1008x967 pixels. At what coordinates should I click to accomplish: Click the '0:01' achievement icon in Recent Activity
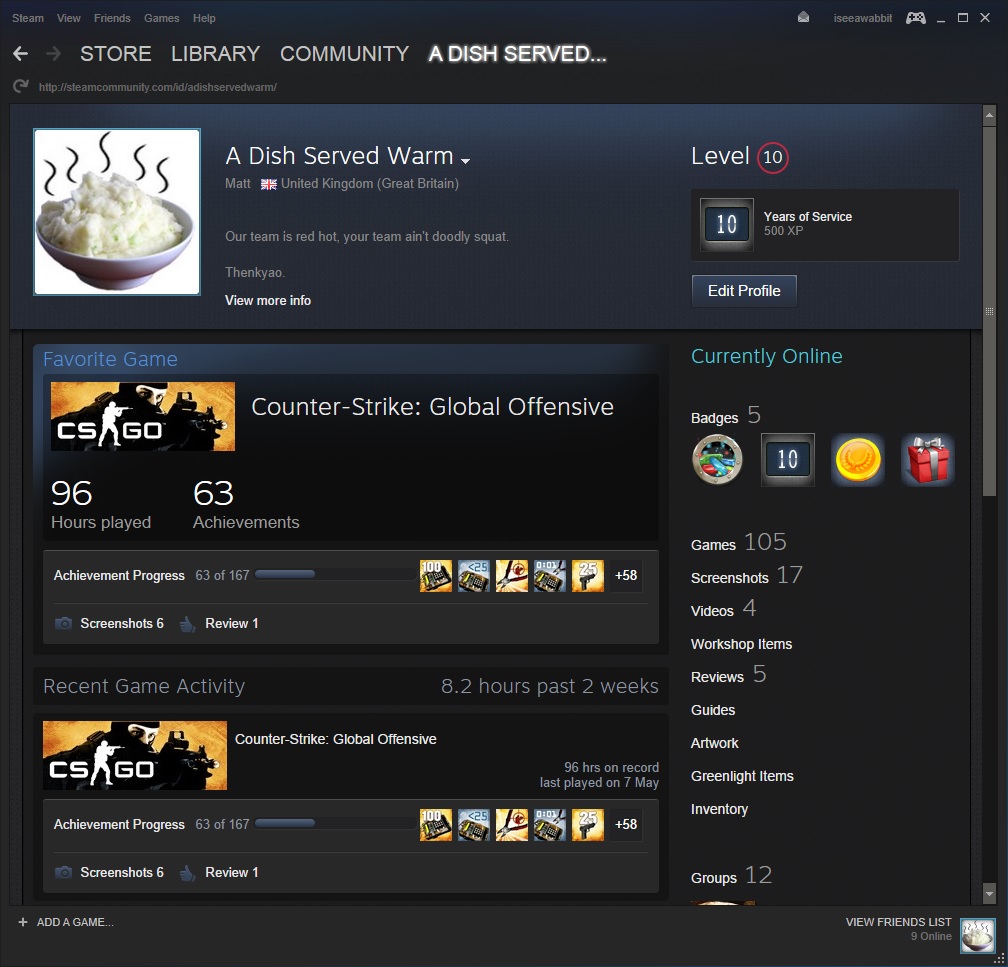click(x=550, y=824)
